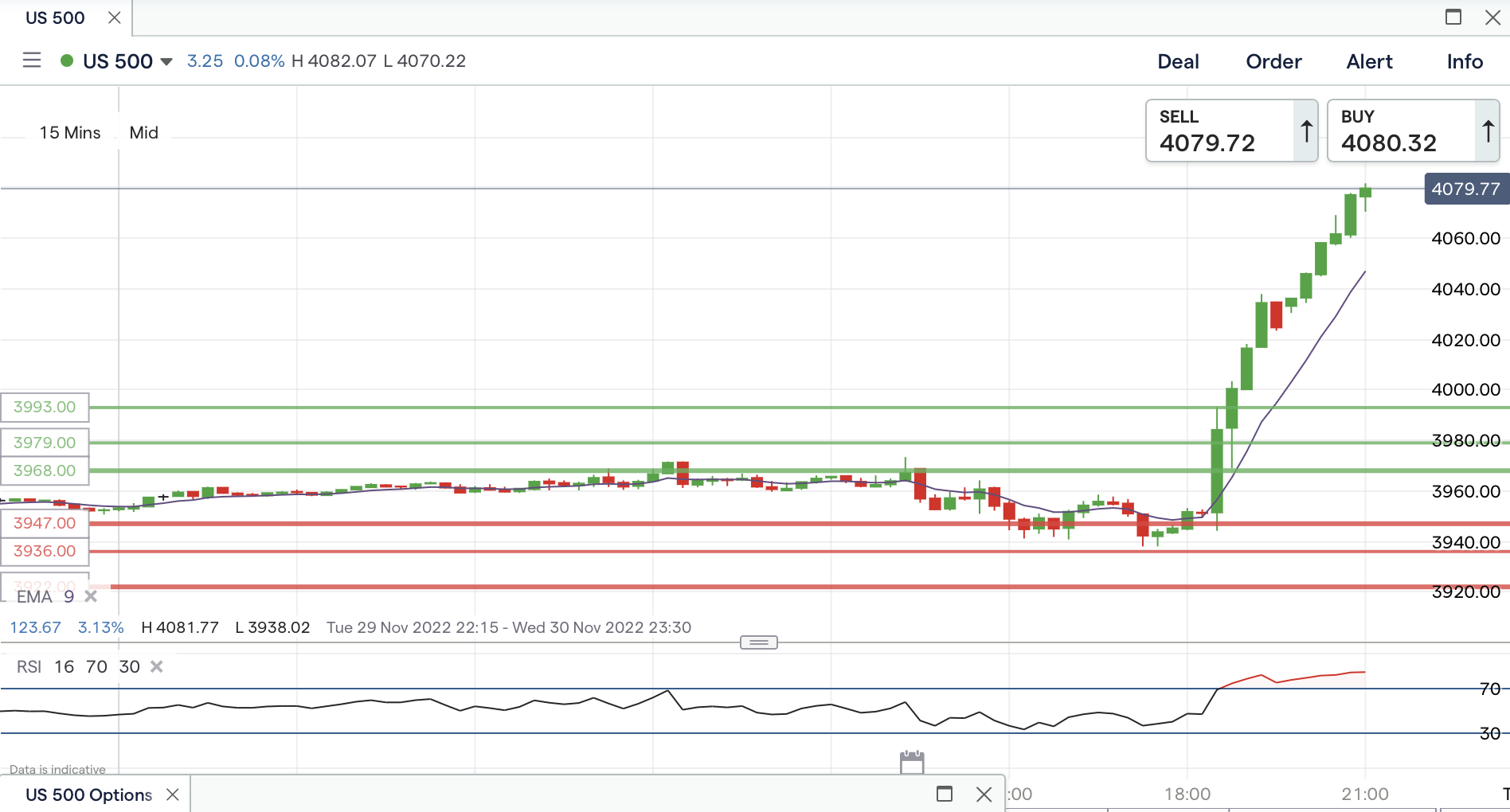Click the H 4081.77 range high value
This screenshot has height=812, width=1510.
point(180,627)
